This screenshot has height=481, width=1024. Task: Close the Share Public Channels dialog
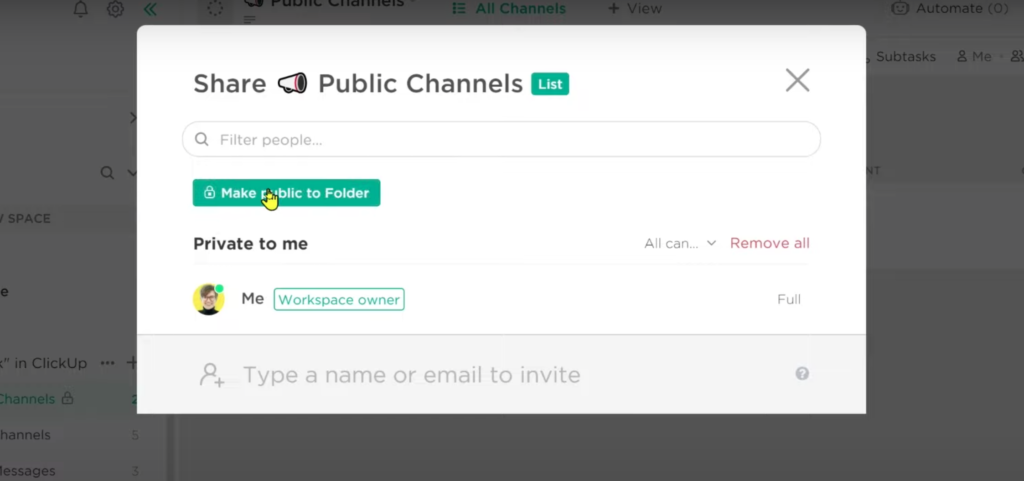coord(797,80)
